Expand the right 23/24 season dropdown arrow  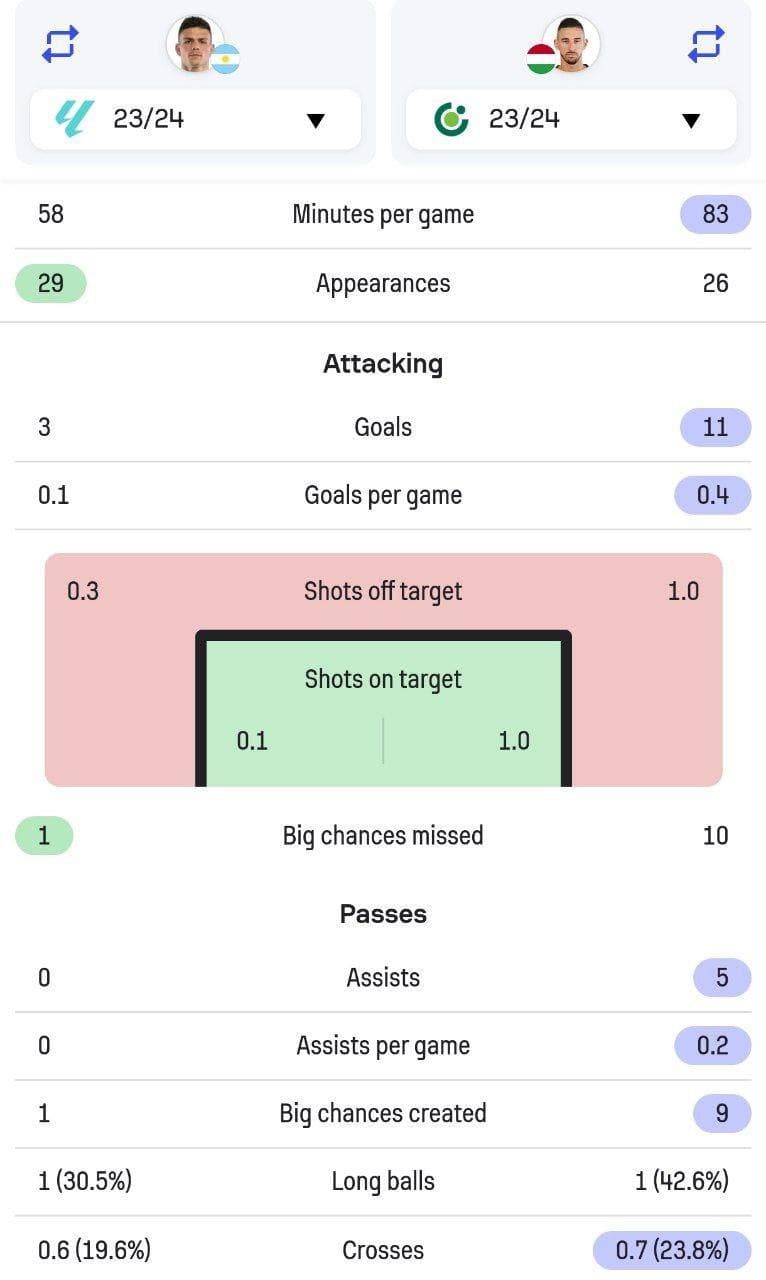[x=691, y=121]
